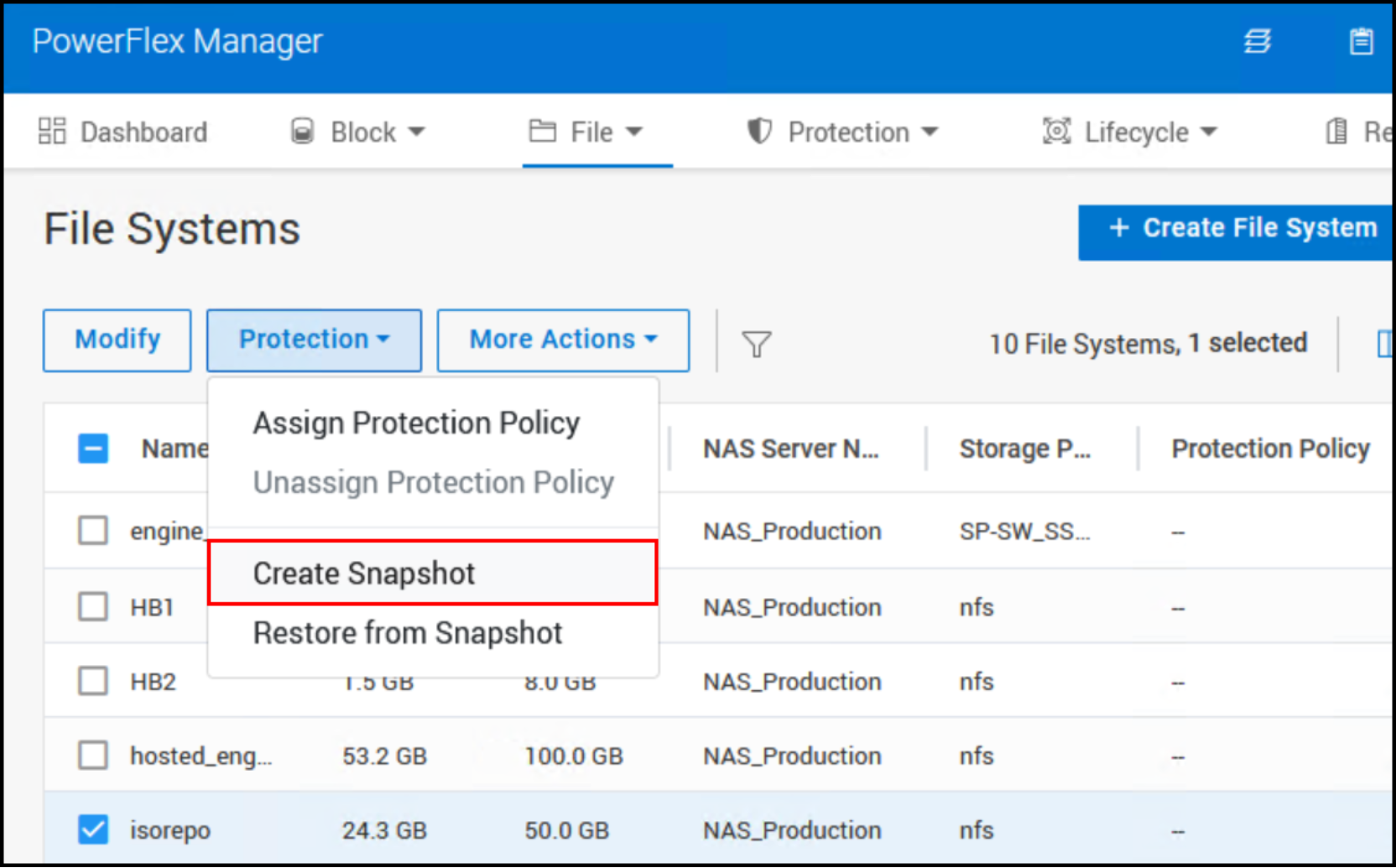Check the hosted_eng... row checkbox
The height and width of the screenshot is (868, 1396).
click(93, 756)
